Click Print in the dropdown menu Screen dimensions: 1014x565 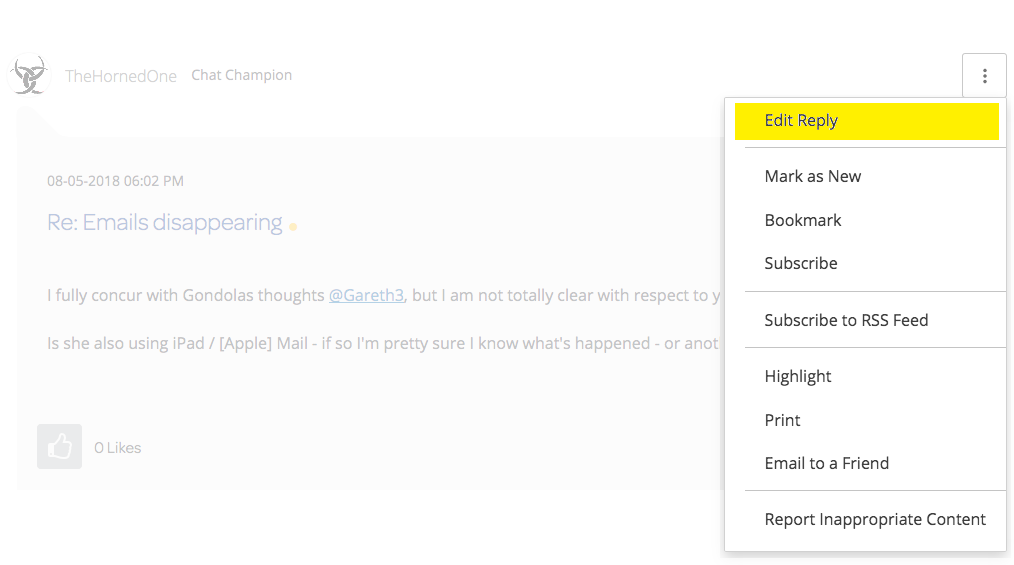(782, 420)
